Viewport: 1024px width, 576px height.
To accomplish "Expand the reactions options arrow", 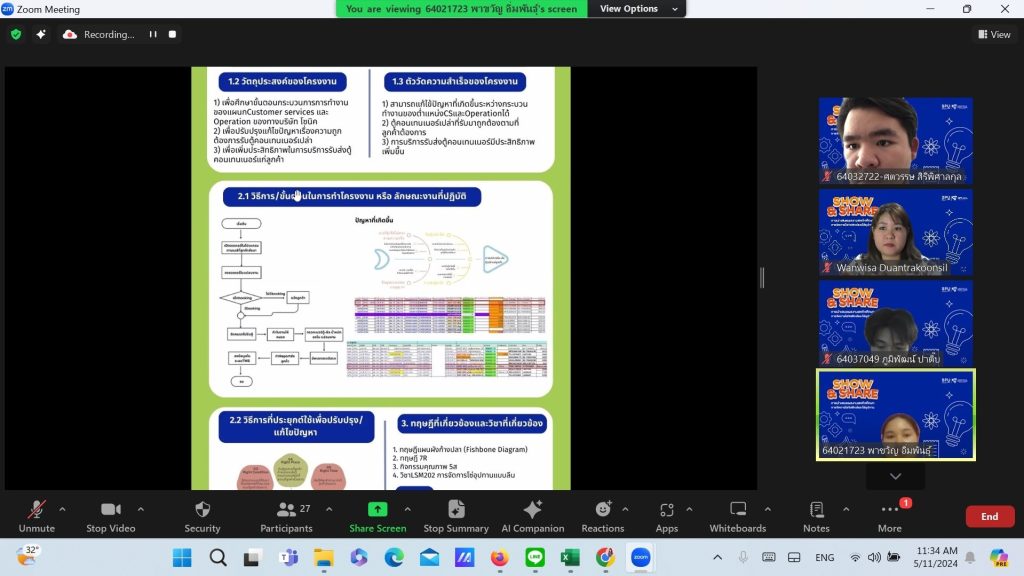I will click(625, 509).
